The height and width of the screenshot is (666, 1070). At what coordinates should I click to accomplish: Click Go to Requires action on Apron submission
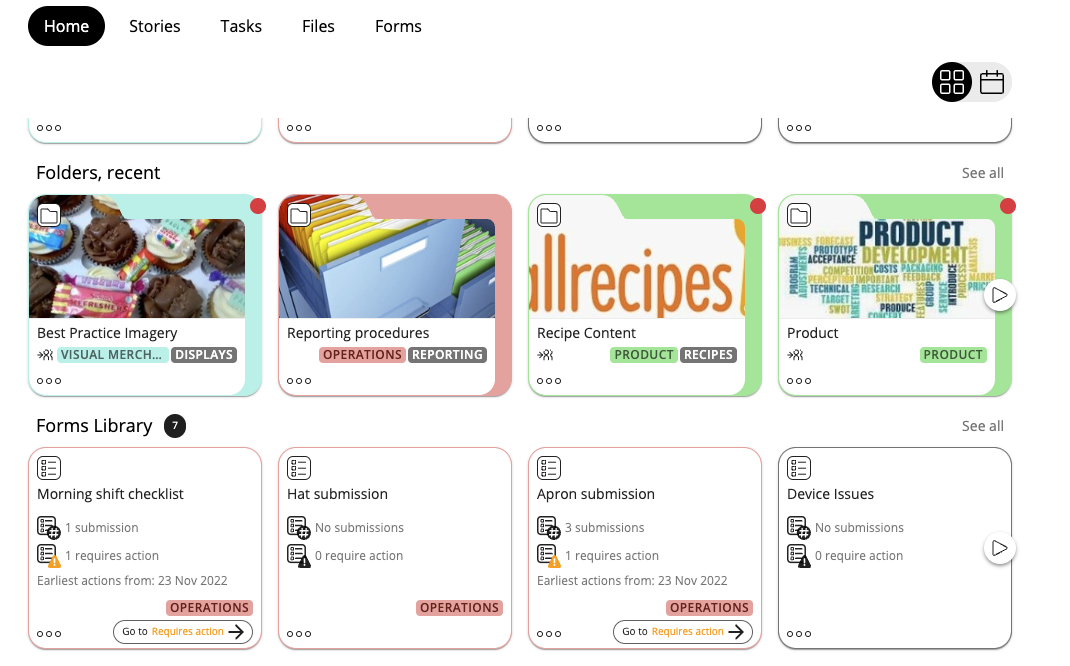click(682, 632)
